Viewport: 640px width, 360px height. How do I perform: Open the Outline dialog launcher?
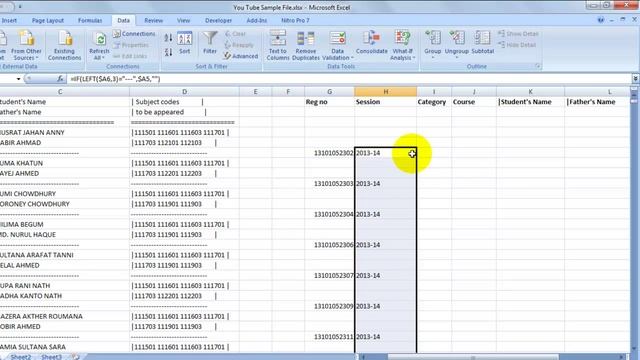pyautogui.click(x=538, y=66)
